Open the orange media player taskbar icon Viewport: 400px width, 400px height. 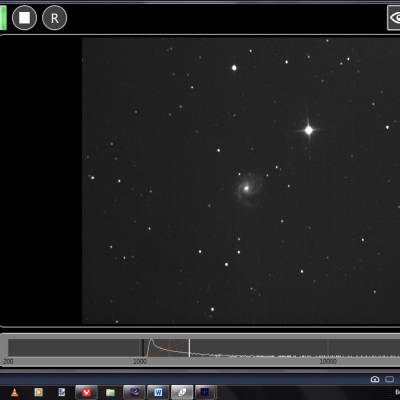click(x=39, y=392)
